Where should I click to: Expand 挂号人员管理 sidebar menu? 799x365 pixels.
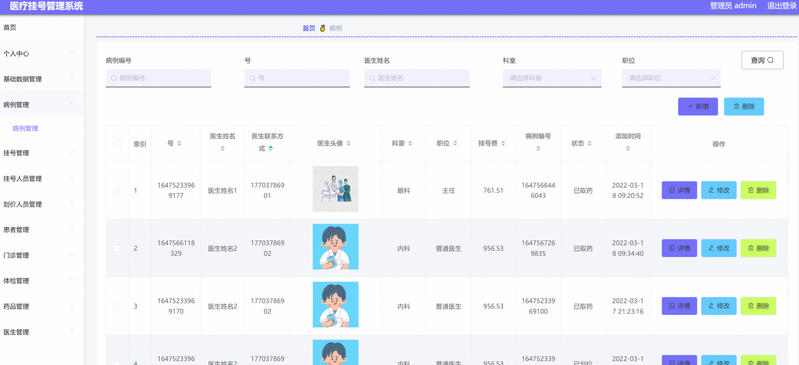42,178
